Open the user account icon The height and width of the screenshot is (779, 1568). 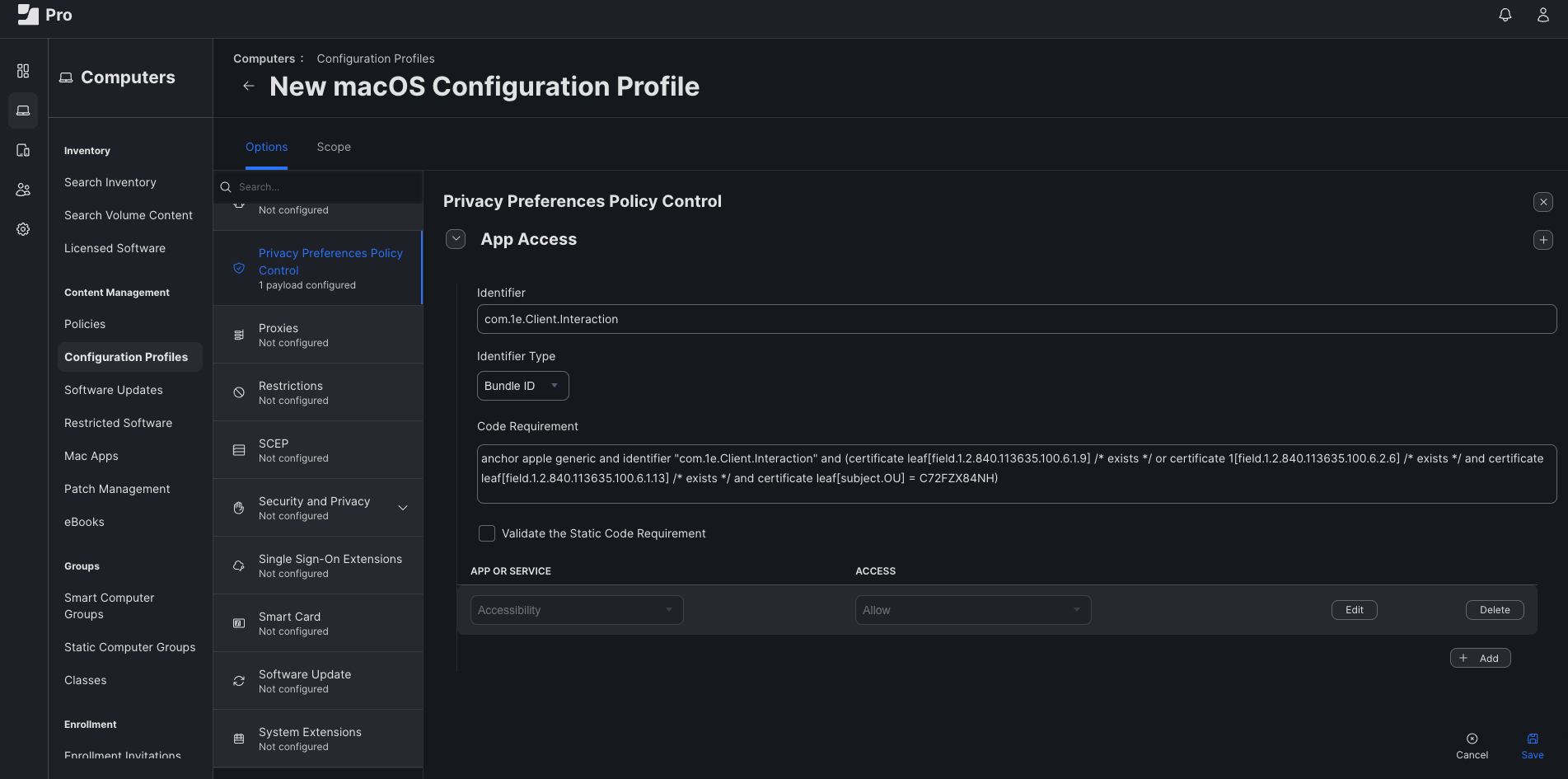coord(1542,15)
